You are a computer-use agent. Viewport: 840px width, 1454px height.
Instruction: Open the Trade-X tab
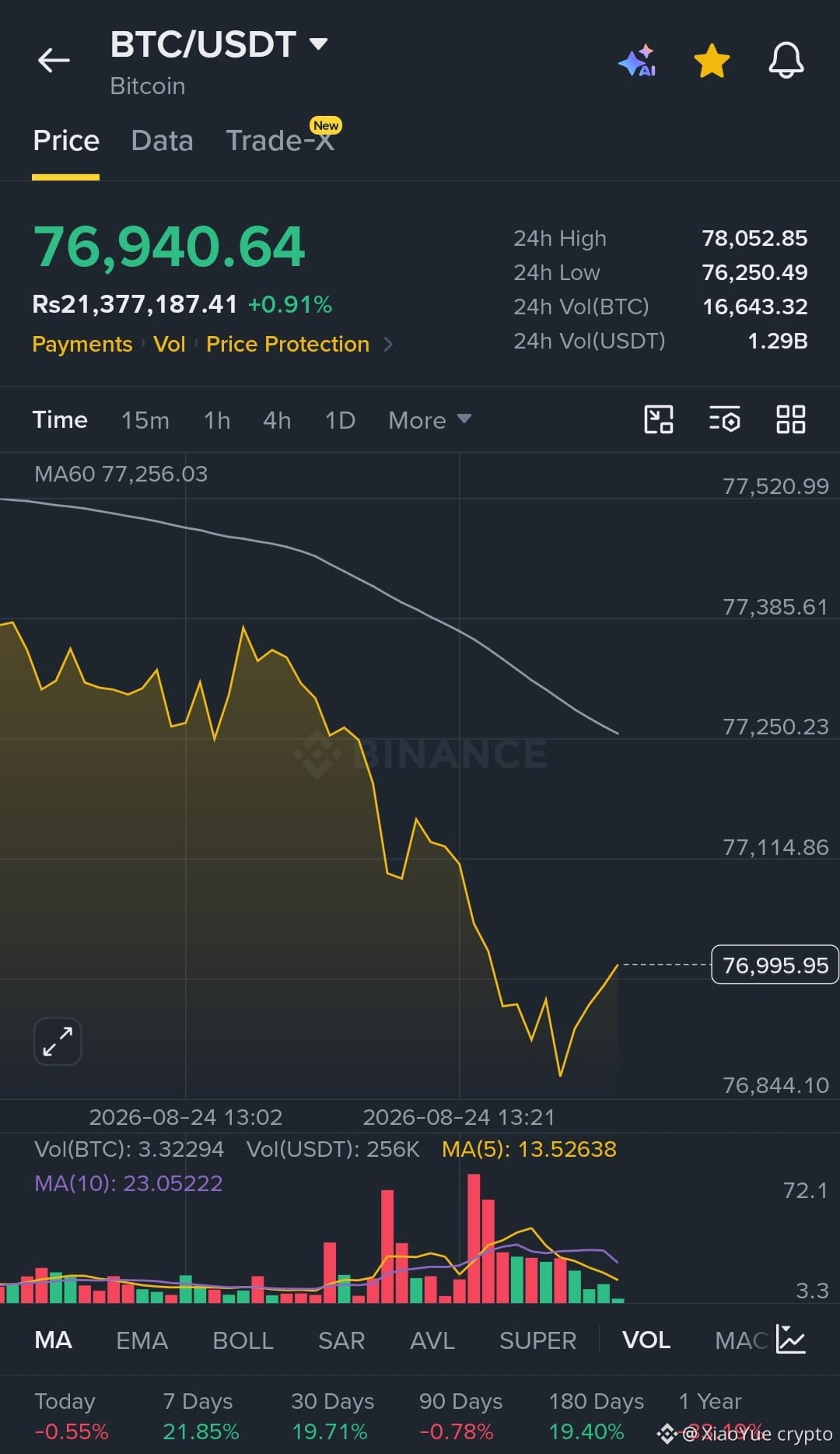280,141
